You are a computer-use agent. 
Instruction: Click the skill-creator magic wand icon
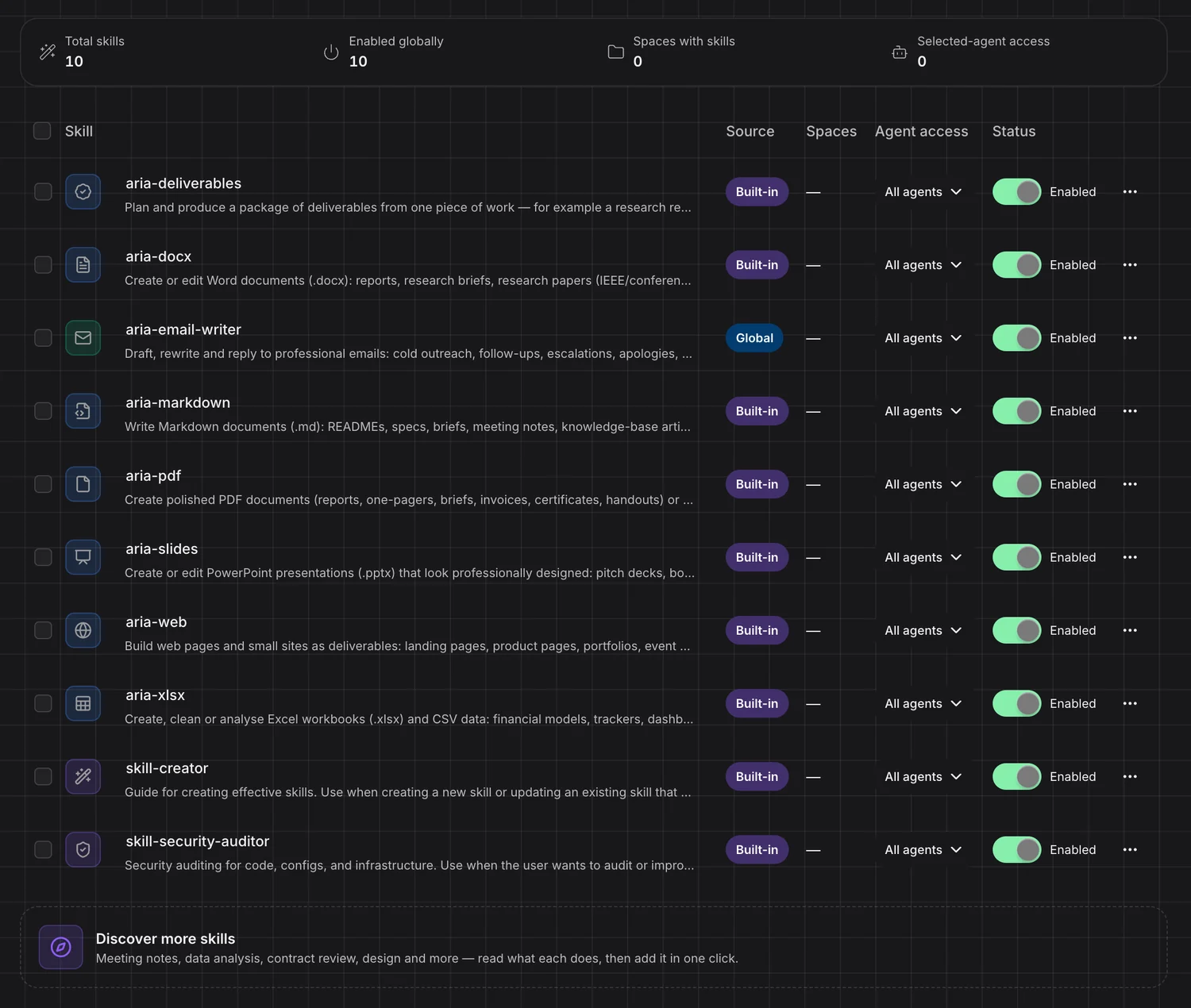tap(83, 776)
